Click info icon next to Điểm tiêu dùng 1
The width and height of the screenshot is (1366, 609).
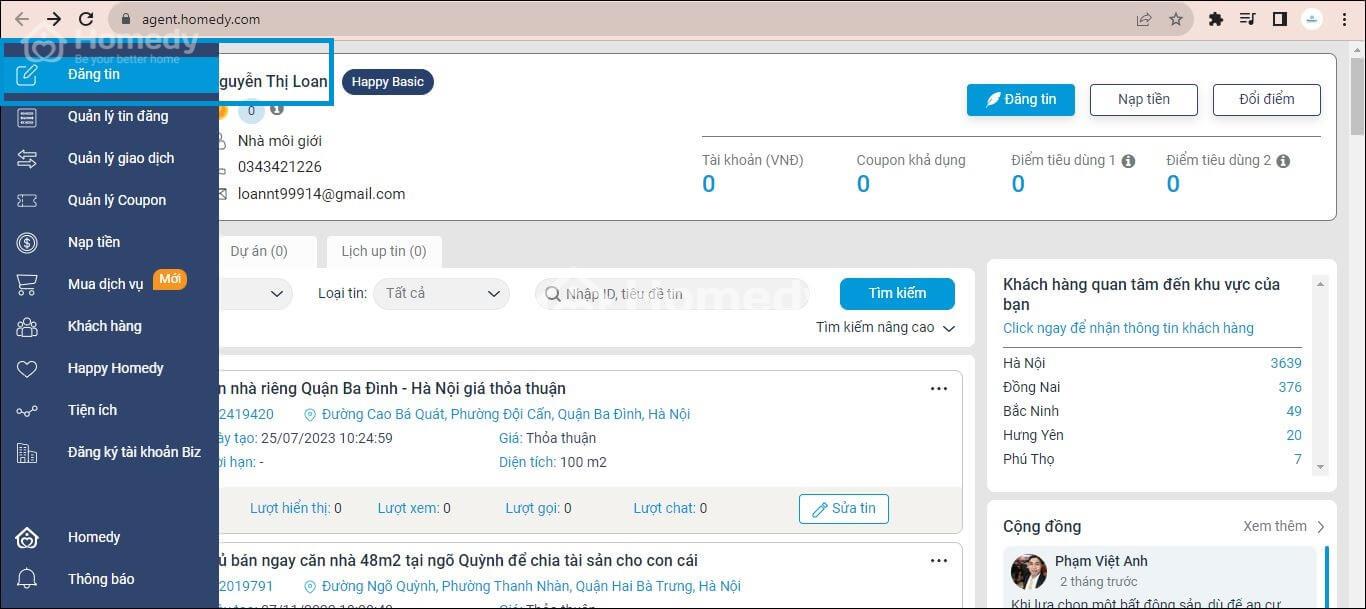[1128, 161]
